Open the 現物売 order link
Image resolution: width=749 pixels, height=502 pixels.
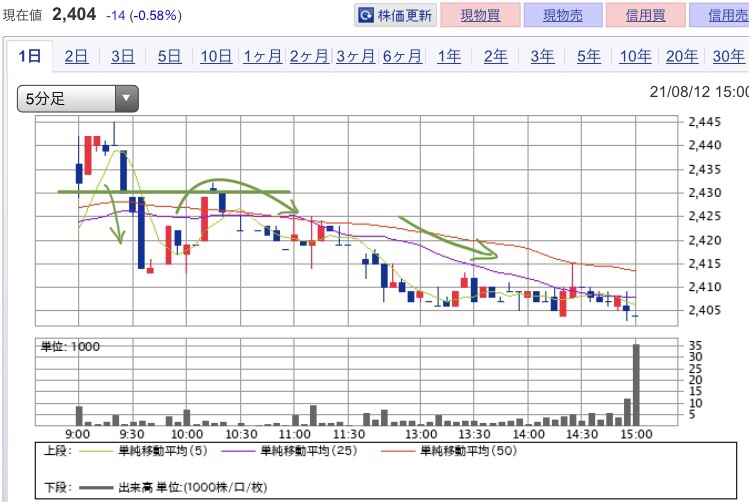click(x=563, y=15)
